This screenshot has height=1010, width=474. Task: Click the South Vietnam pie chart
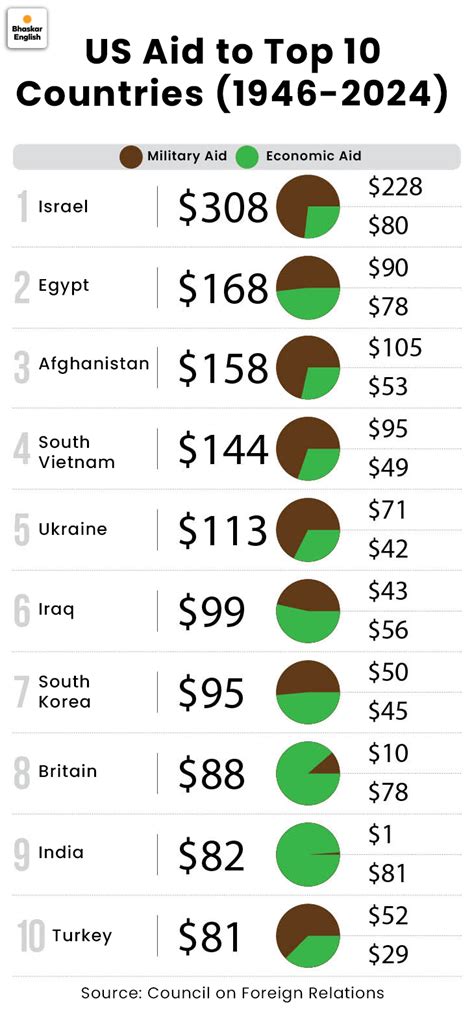[x=308, y=449]
